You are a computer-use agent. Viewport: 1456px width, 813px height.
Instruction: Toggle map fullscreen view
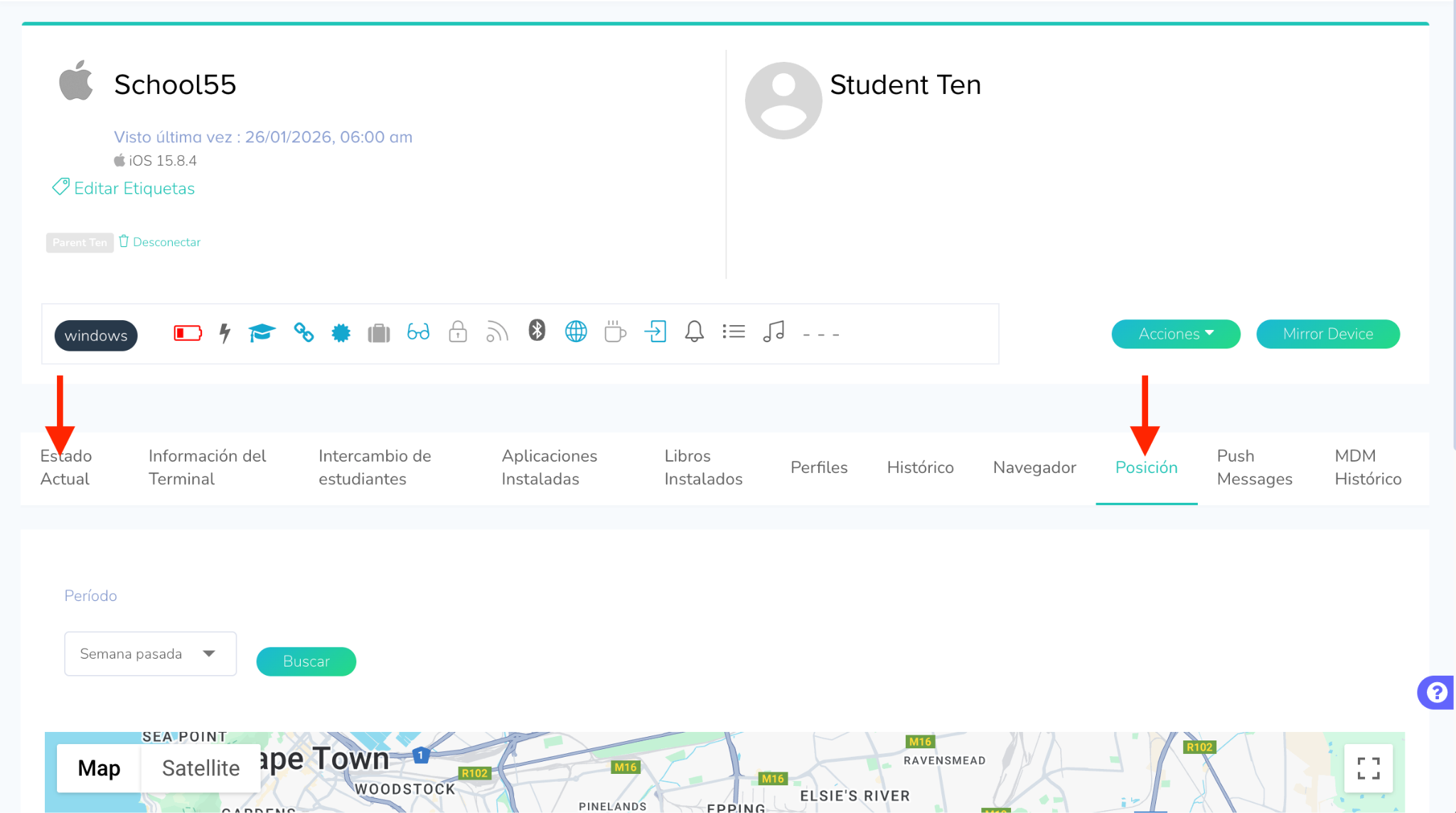(x=1368, y=768)
